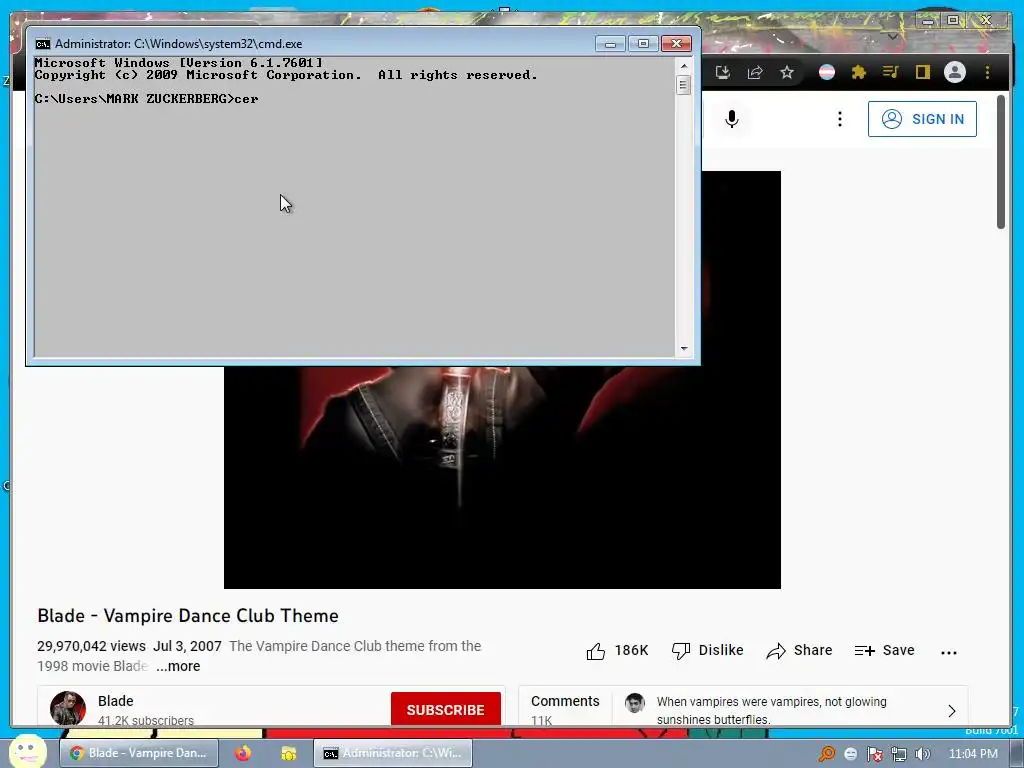Open the striped flag extension icon
This screenshot has width=1024, height=768.
point(827,72)
